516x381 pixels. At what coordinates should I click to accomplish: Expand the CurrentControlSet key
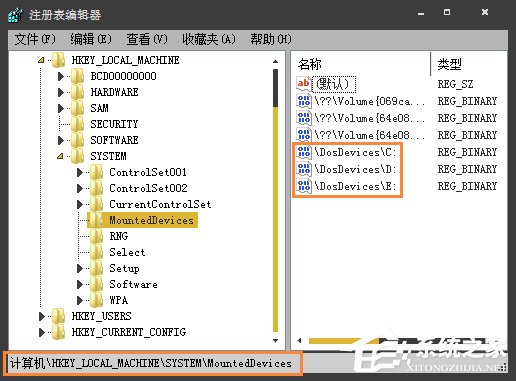80,204
